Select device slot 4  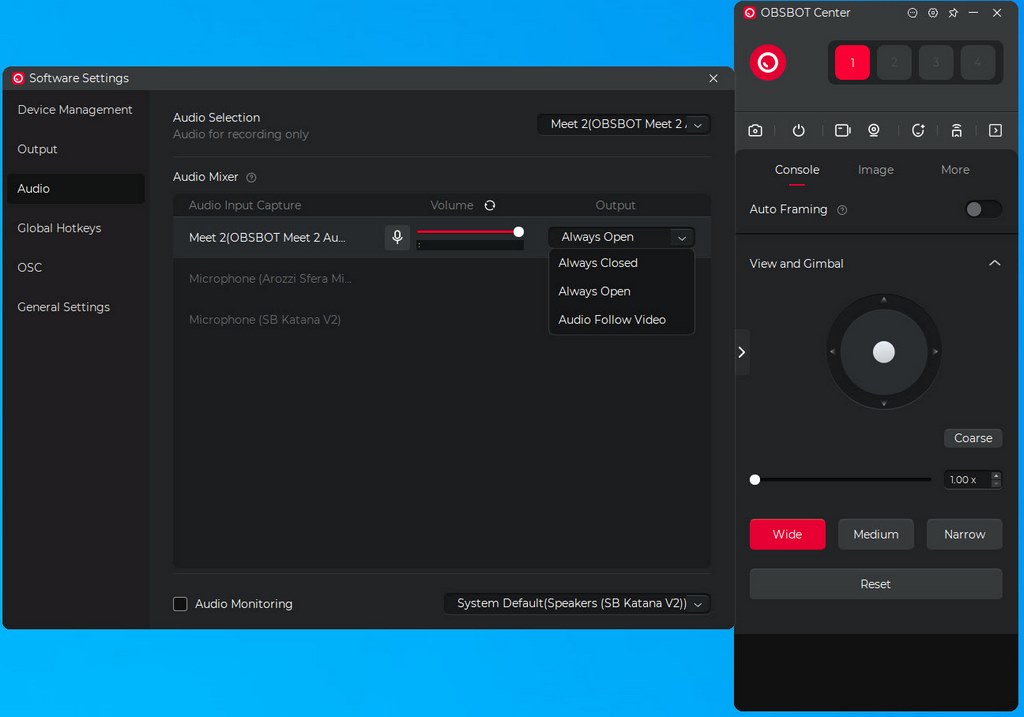point(978,63)
